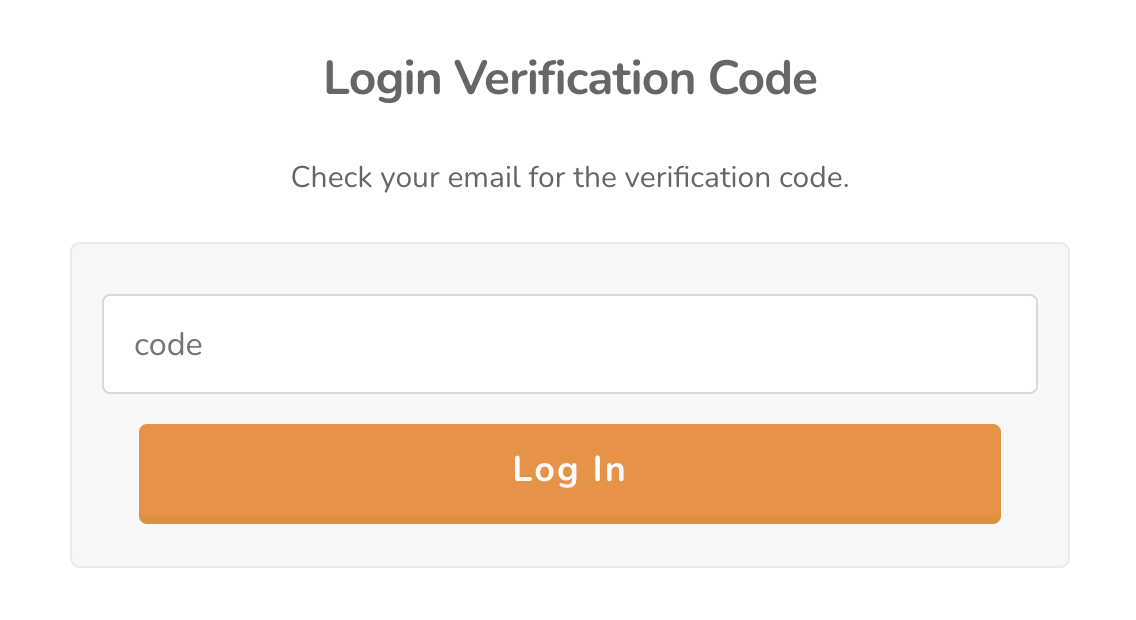This screenshot has height=620, width=1136.
Task: Confirm login using the Log In button
Action: tap(569, 474)
